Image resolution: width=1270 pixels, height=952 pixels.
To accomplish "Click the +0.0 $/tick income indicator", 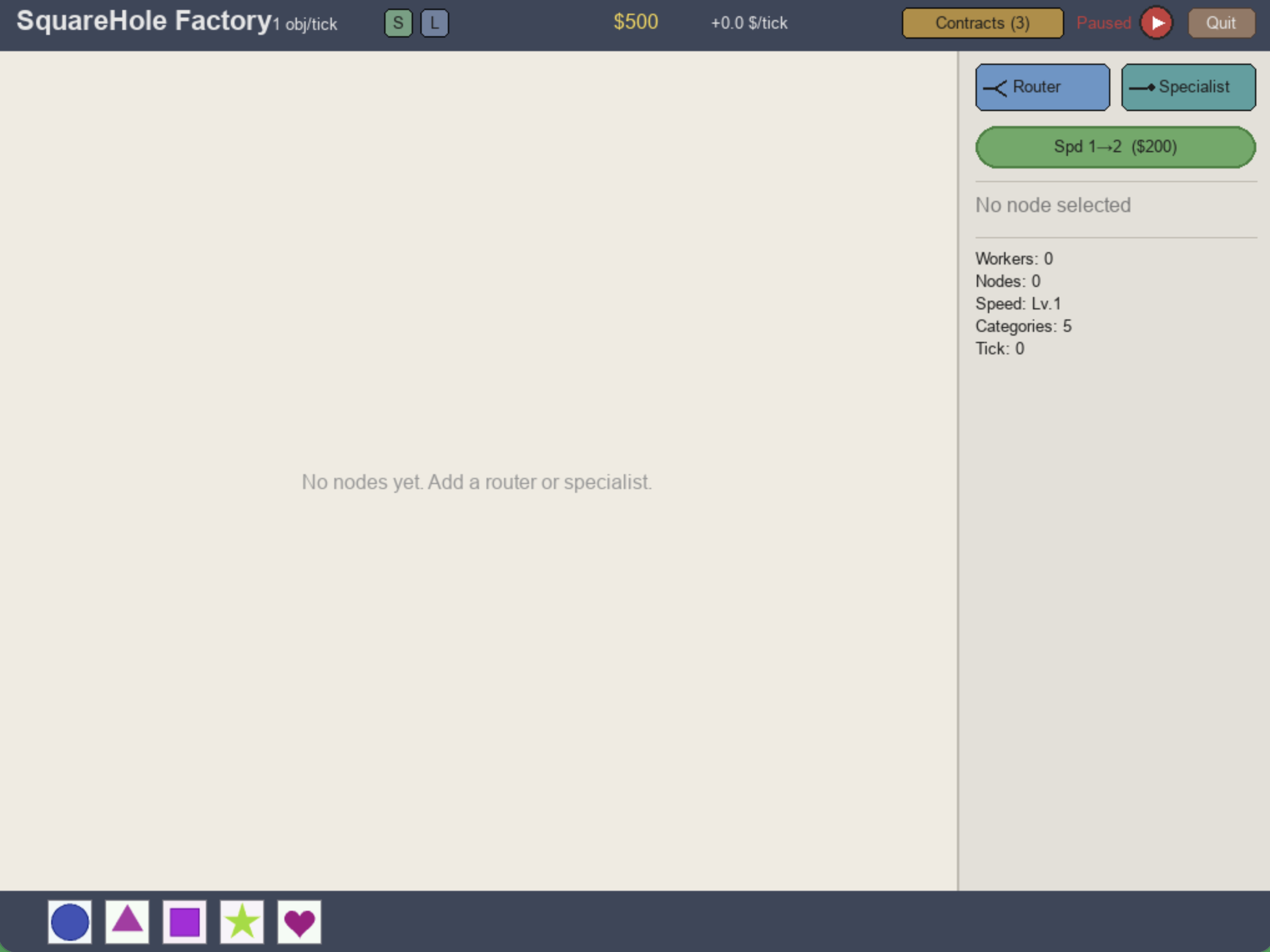I will point(749,23).
